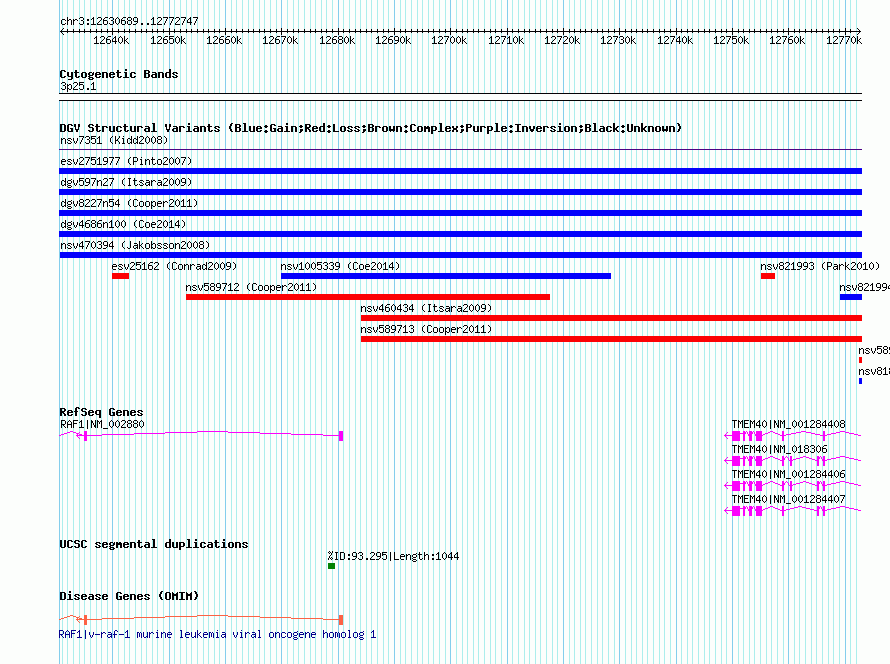This screenshot has width=890, height=664.
Task: Click the nsv7351 (Kidd2008) thin inversion line
Action: pyautogui.click(x=460, y=149)
